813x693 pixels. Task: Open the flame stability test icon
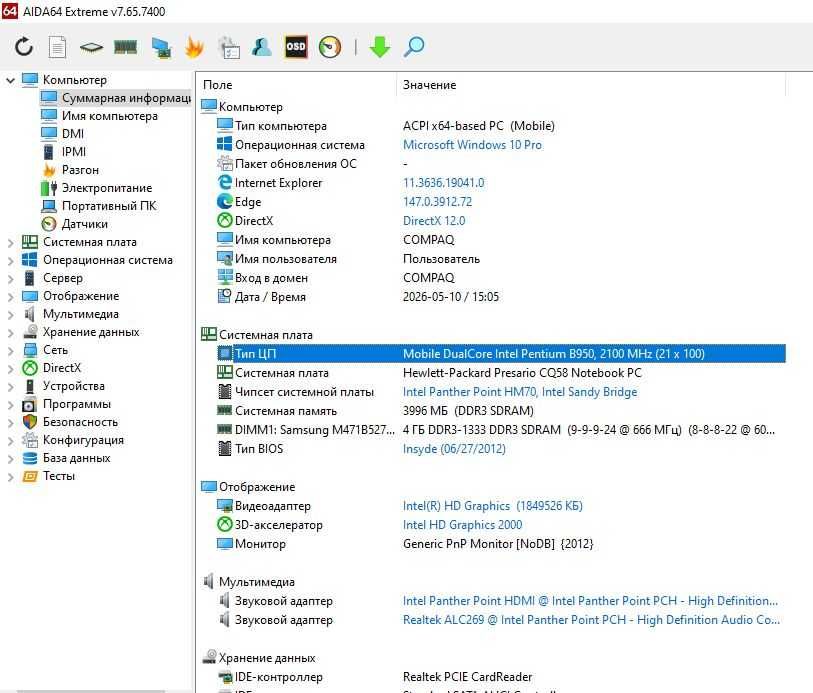click(194, 47)
